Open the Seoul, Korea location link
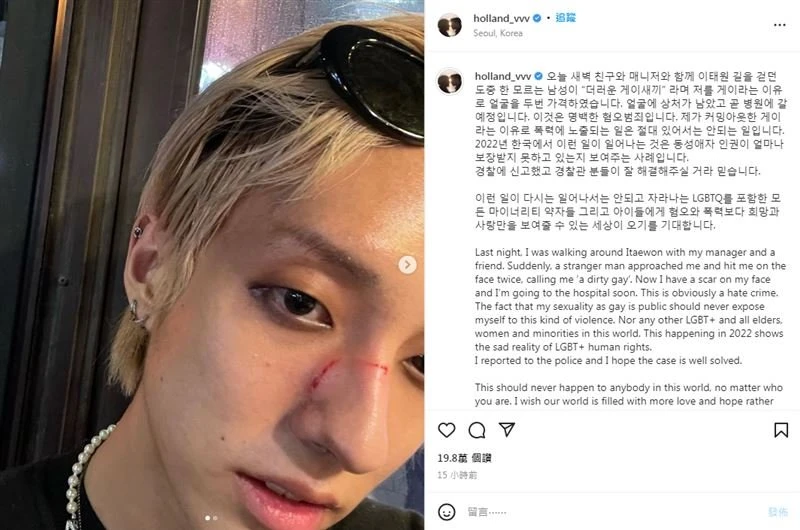 pyautogui.click(x=497, y=33)
